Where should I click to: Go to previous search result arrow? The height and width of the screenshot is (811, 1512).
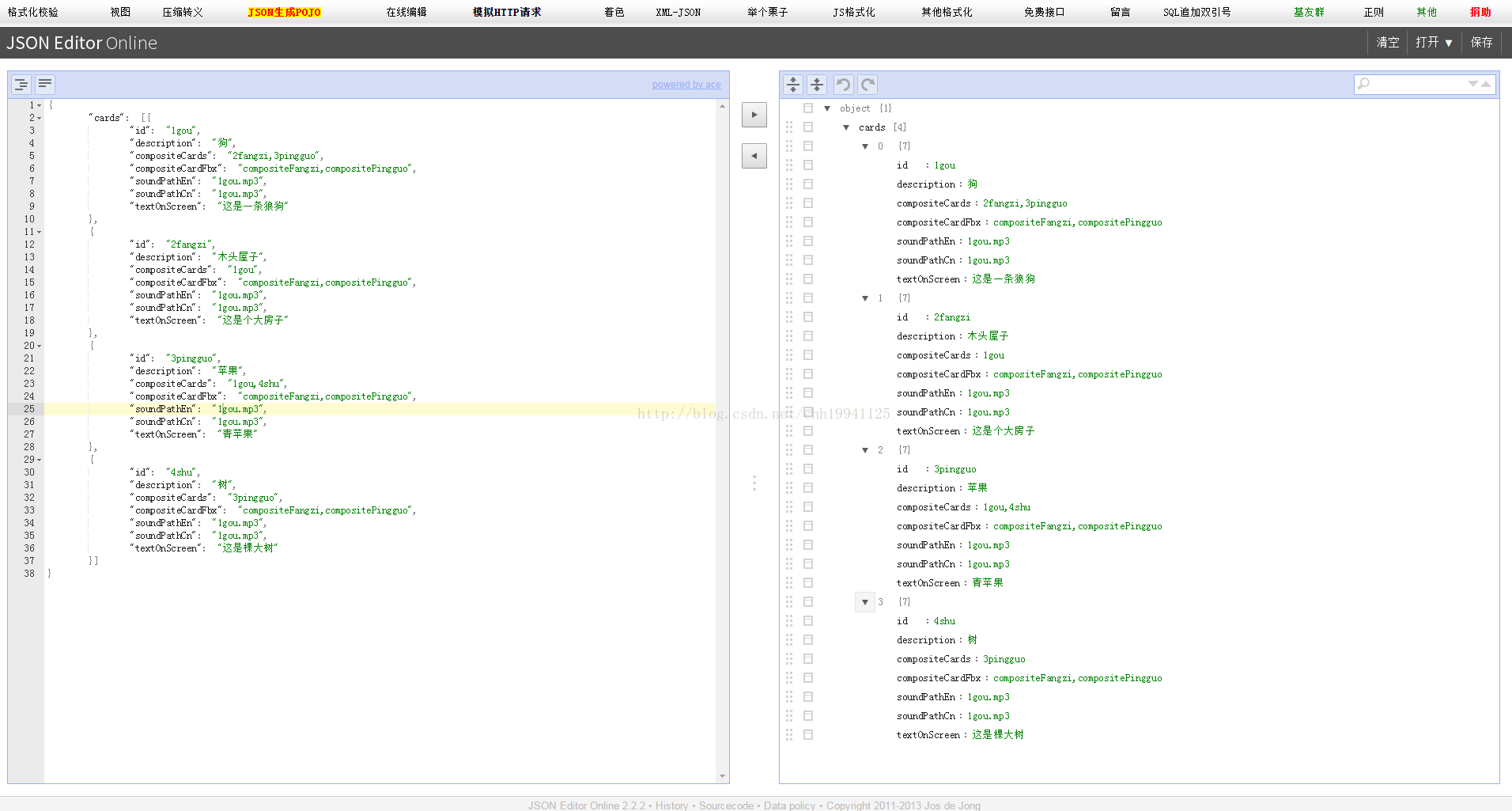1486,84
